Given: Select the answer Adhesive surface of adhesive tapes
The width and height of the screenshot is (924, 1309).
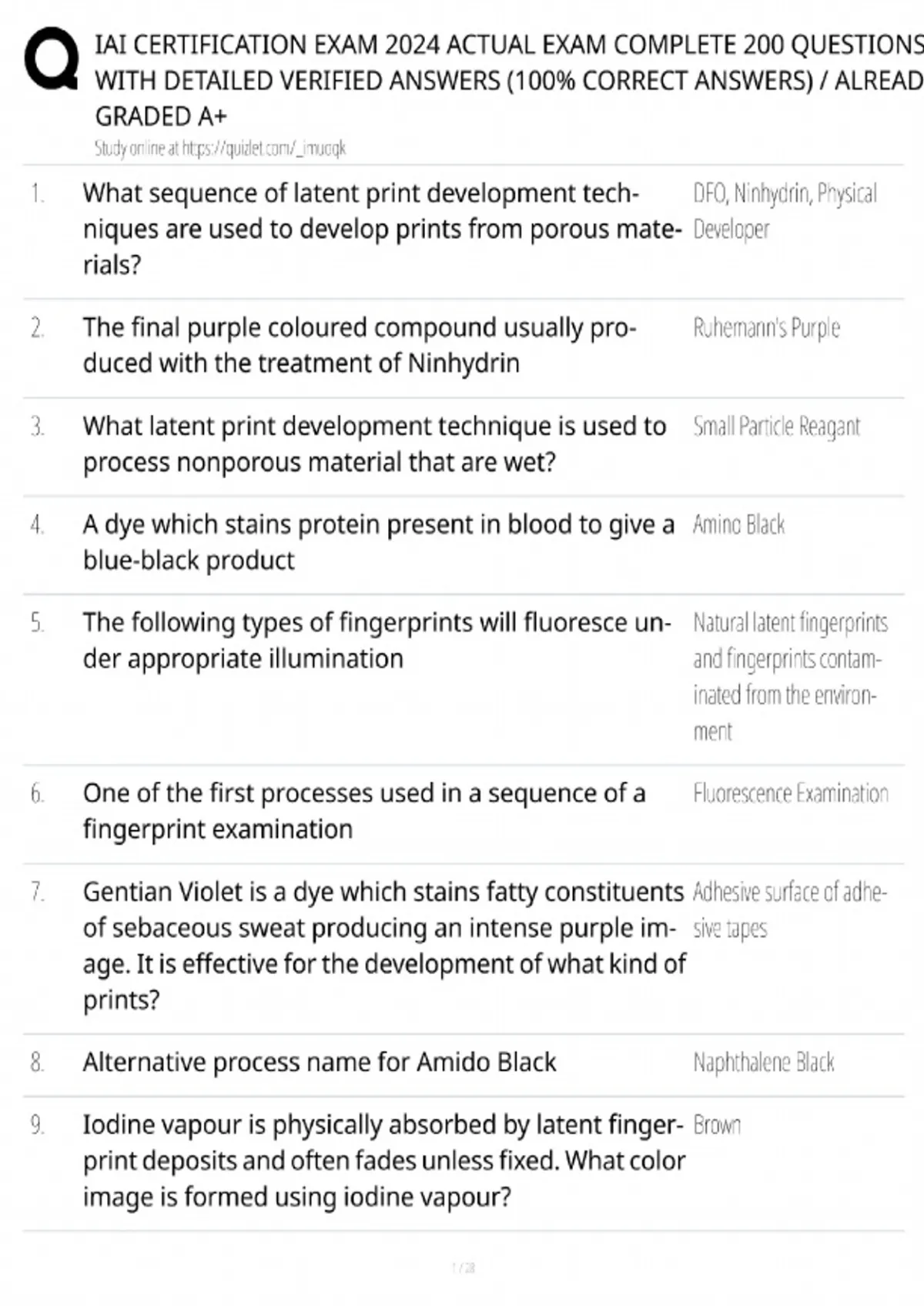Looking at the screenshot, I should pos(790,910).
